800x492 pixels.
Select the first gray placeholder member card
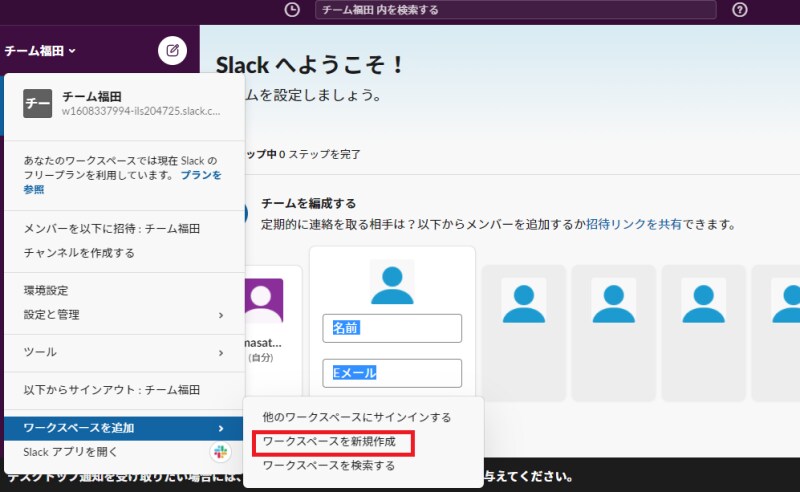(x=523, y=300)
